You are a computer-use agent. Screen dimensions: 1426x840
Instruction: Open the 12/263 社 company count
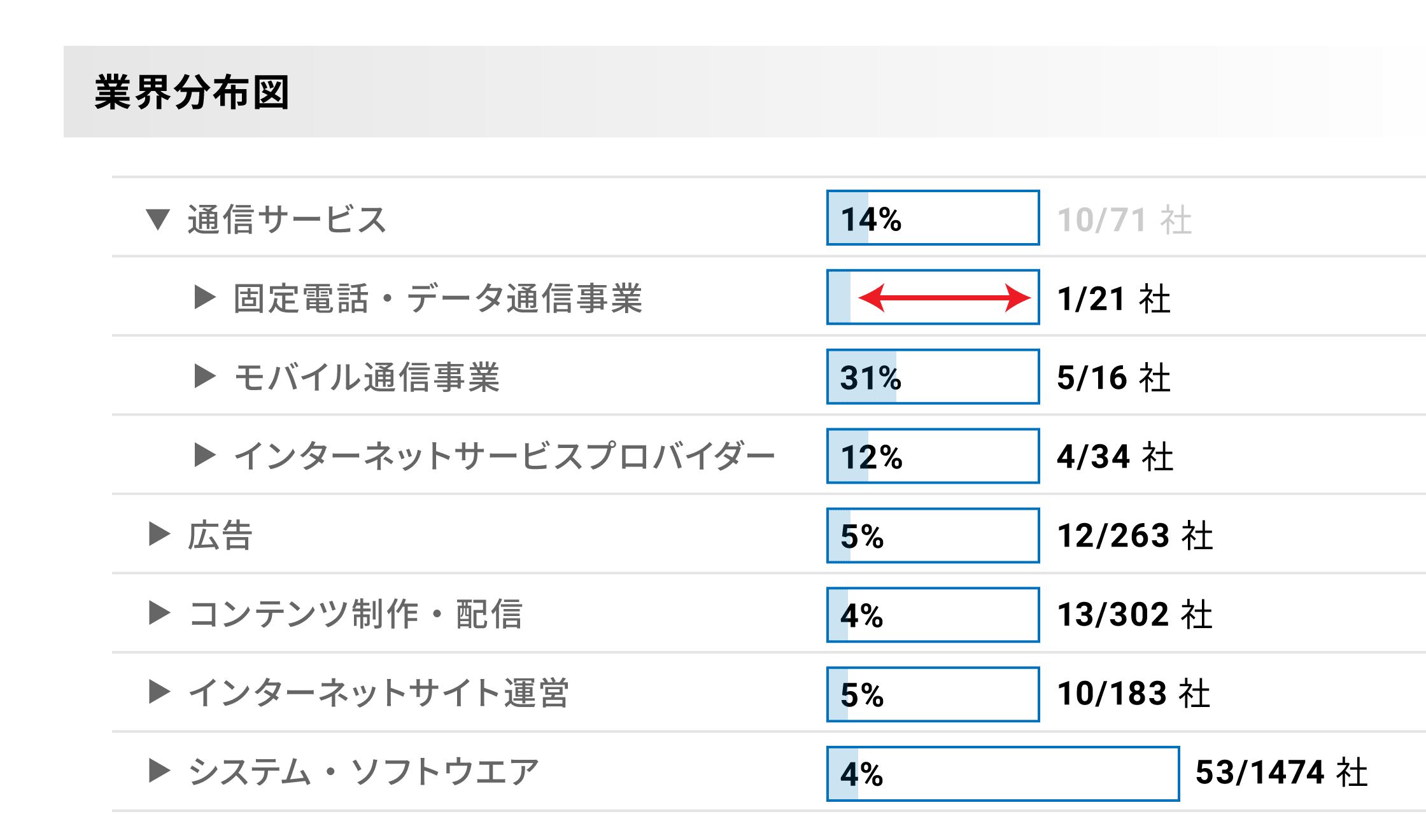pyautogui.click(x=1135, y=535)
